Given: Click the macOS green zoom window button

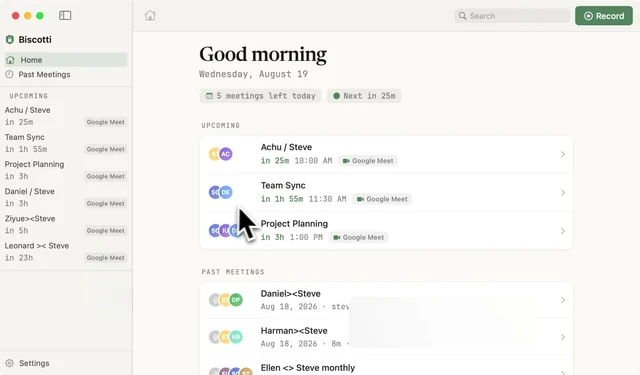Looking at the screenshot, I should click(40, 16).
